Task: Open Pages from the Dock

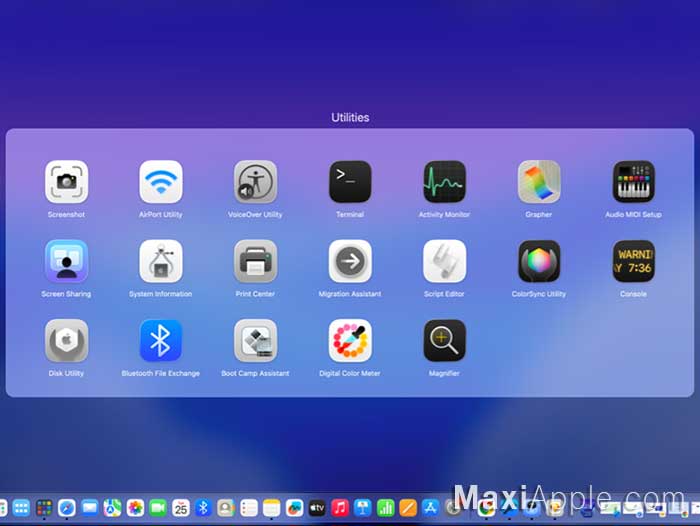Action: coord(408,508)
